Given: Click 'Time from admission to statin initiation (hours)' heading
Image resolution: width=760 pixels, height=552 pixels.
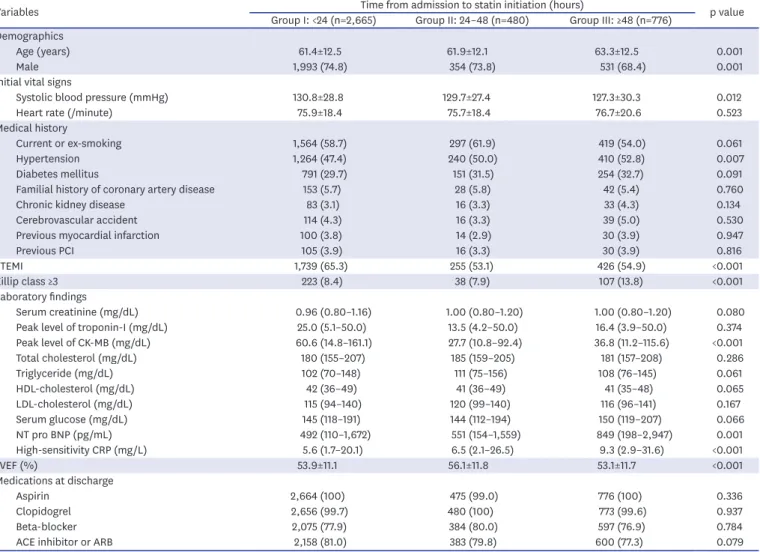Looking at the screenshot, I should tap(472, 5).
